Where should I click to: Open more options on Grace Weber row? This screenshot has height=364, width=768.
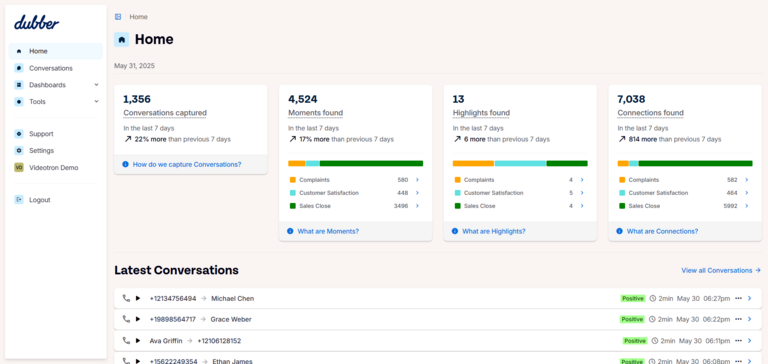(x=738, y=319)
